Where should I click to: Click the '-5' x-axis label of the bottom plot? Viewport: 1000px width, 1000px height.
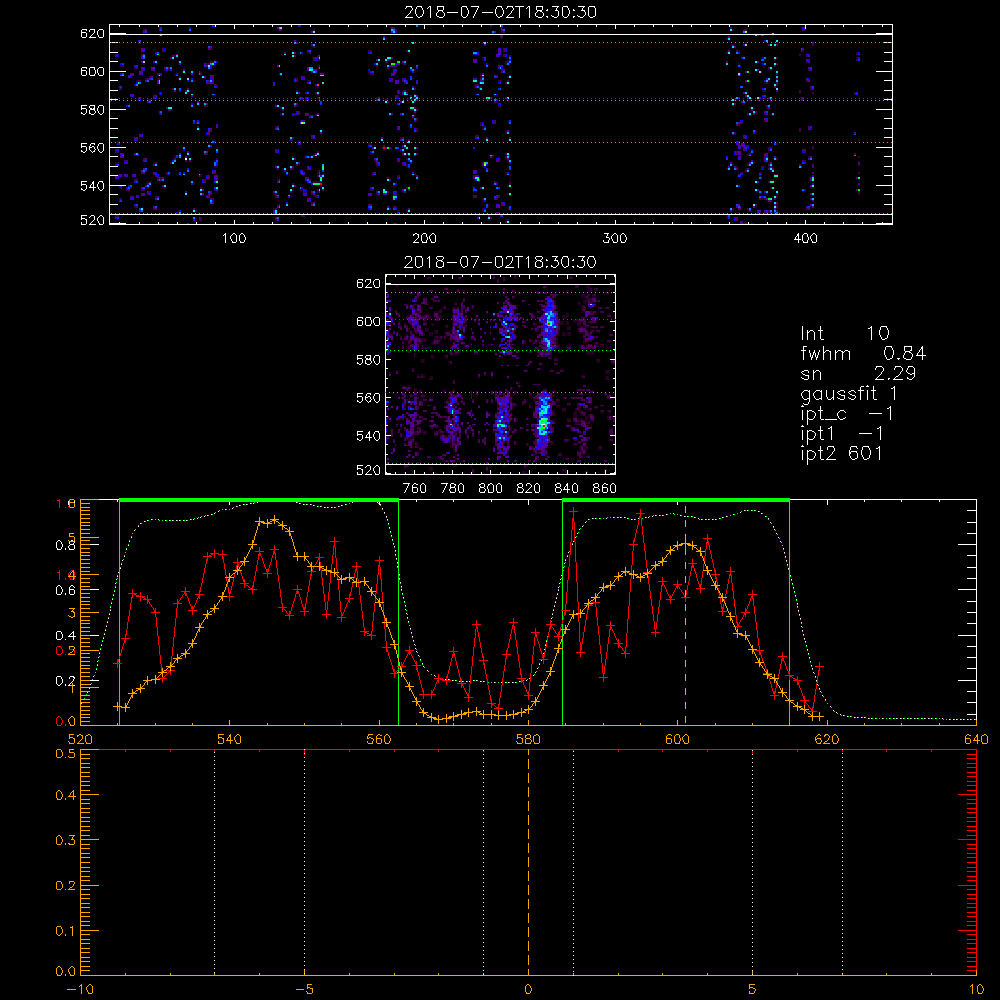pyautogui.click(x=305, y=990)
